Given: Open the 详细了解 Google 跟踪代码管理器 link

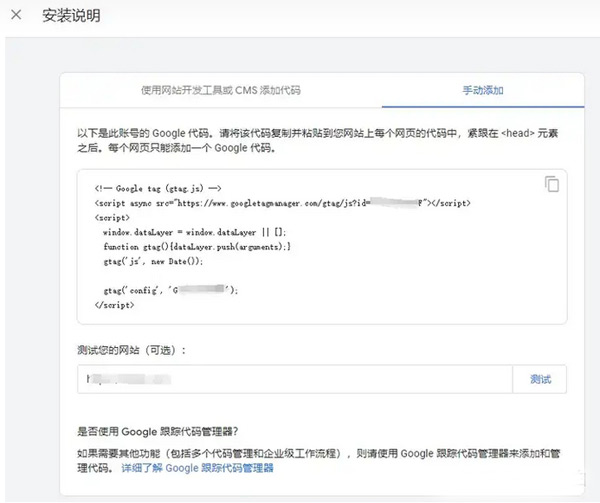Looking at the screenshot, I should click(197, 468).
